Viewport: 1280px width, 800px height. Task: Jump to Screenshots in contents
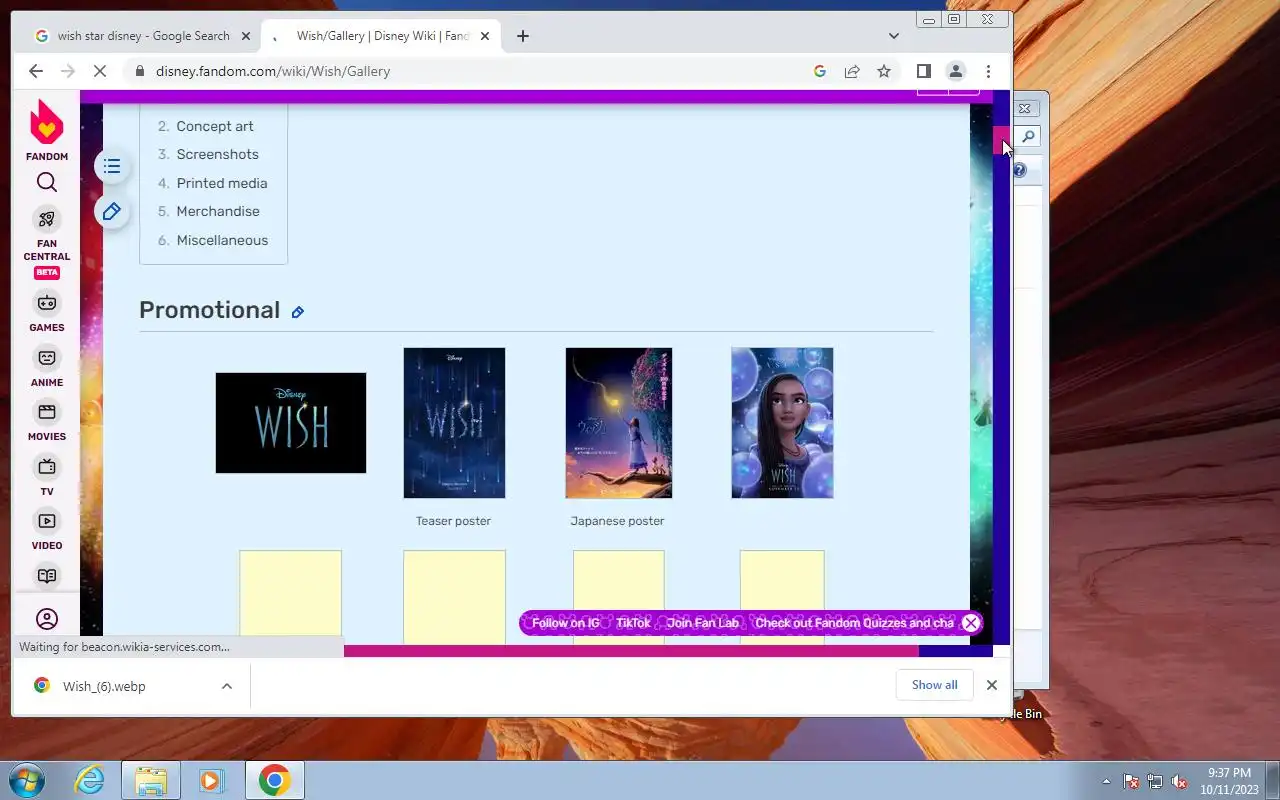(217, 154)
